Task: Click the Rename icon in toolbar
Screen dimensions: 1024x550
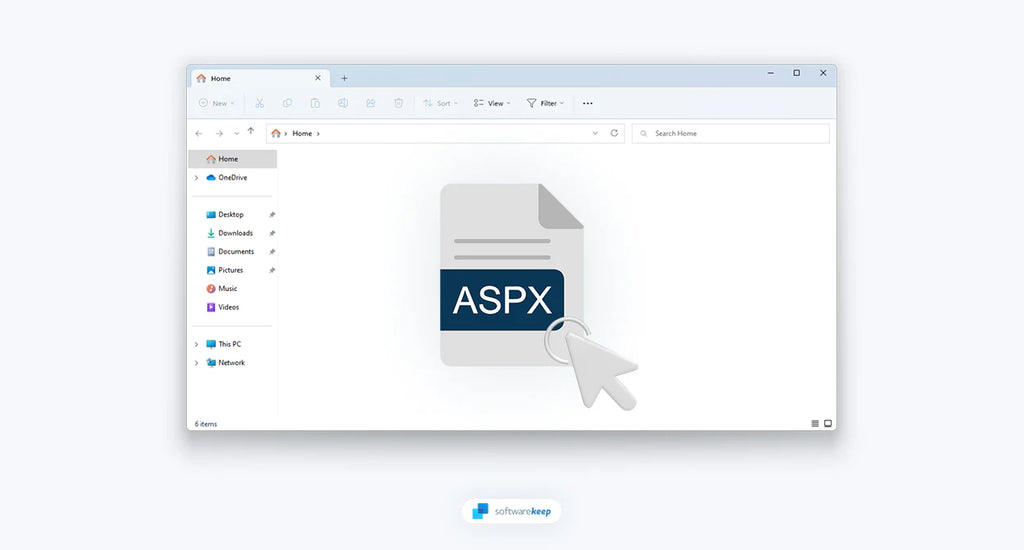Action: (343, 103)
